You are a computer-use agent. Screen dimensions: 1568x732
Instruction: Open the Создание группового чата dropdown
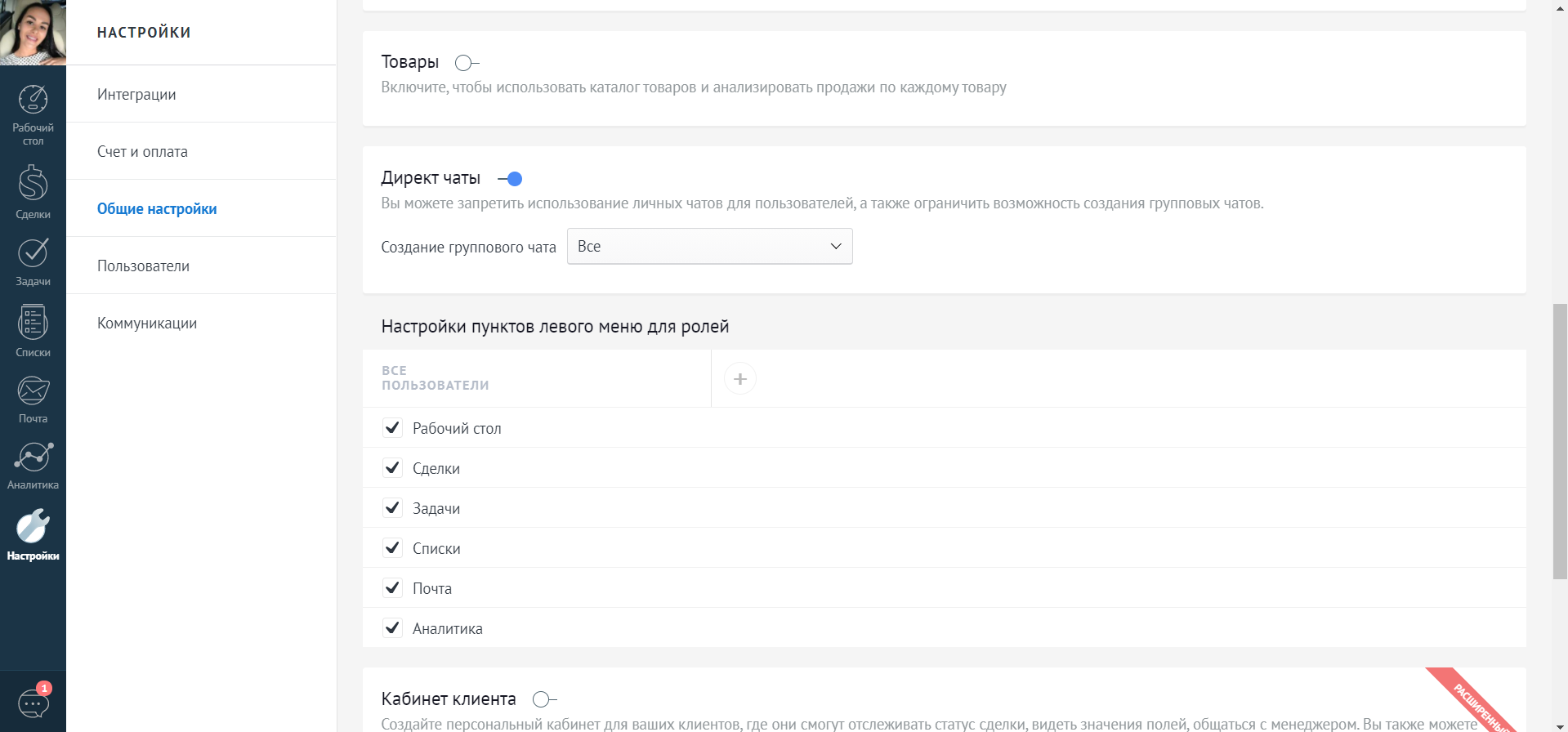point(709,247)
